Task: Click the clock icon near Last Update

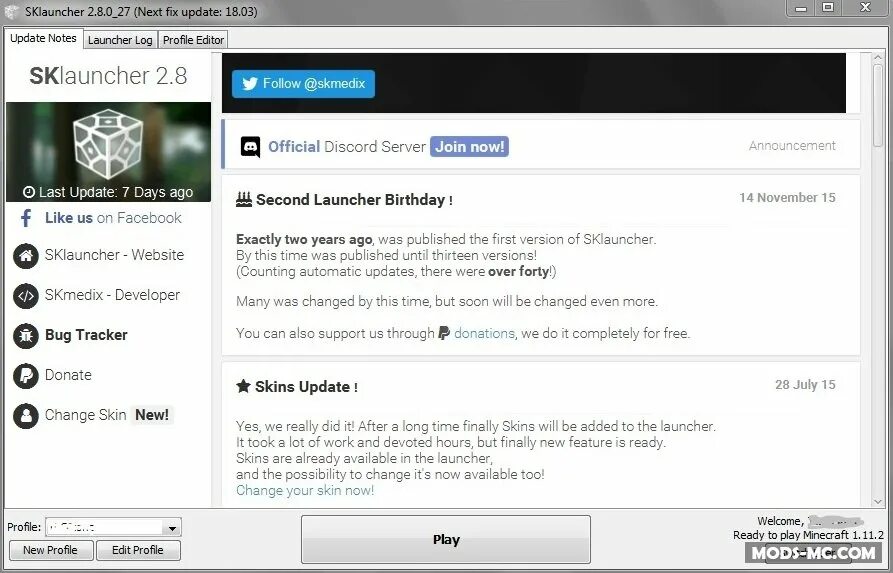Action: [x=29, y=193]
